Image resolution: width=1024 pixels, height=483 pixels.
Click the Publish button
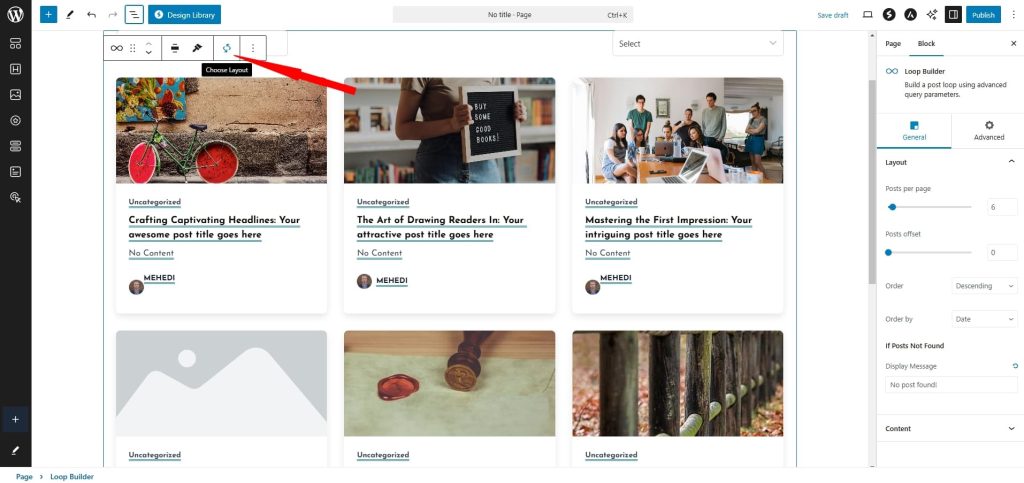(x=983, y=15)
